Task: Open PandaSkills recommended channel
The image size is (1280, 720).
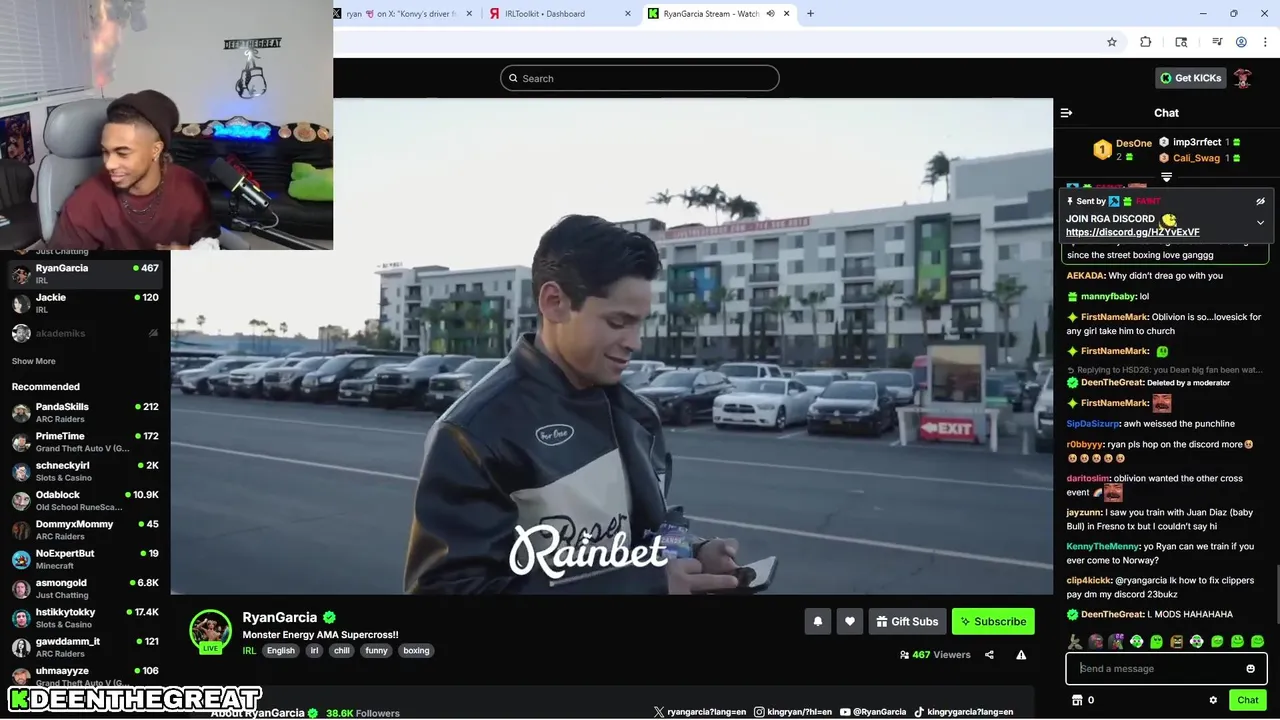Action: 85,412
